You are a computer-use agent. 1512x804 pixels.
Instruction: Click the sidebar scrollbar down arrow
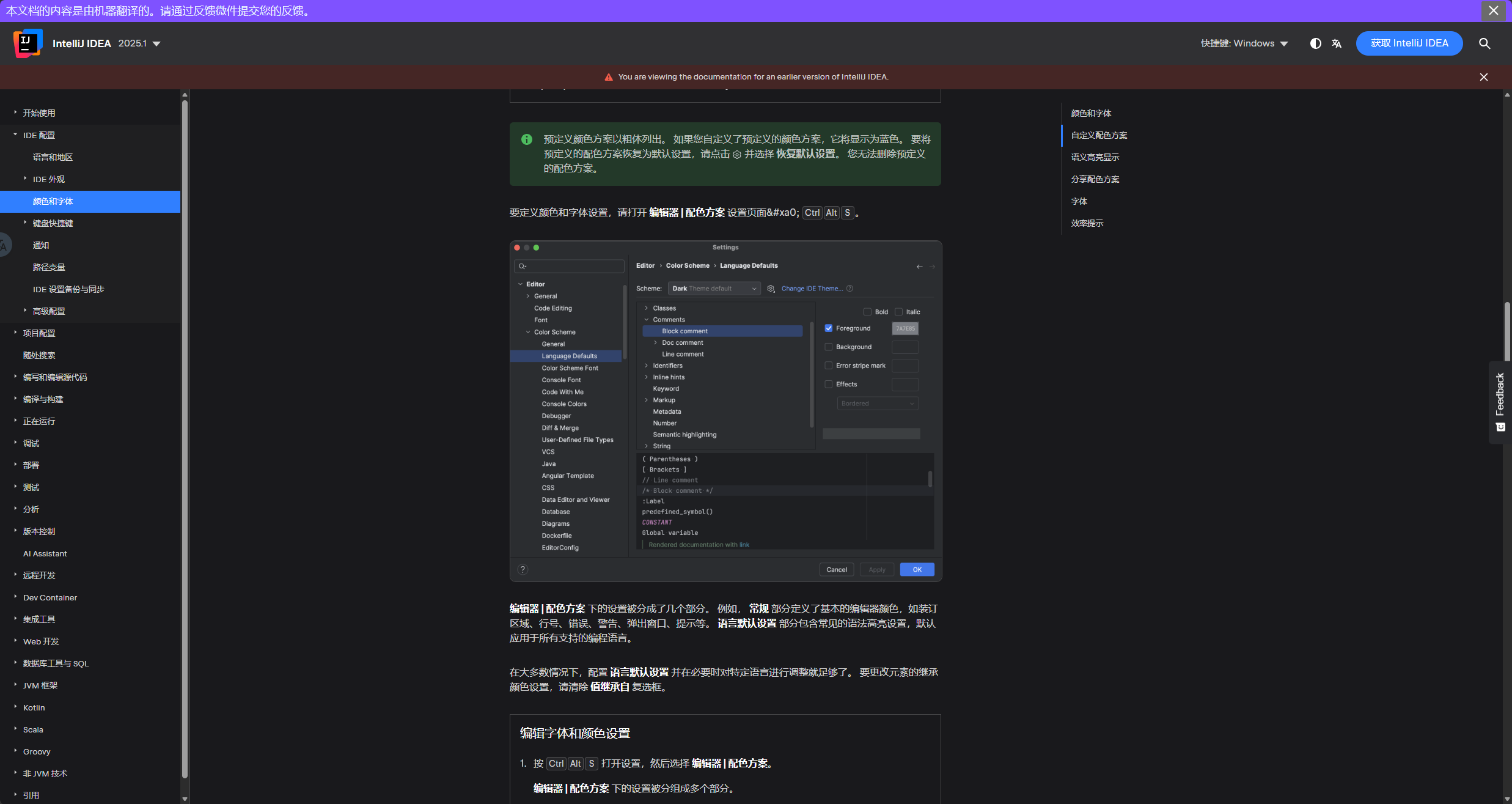click(185, 798)
